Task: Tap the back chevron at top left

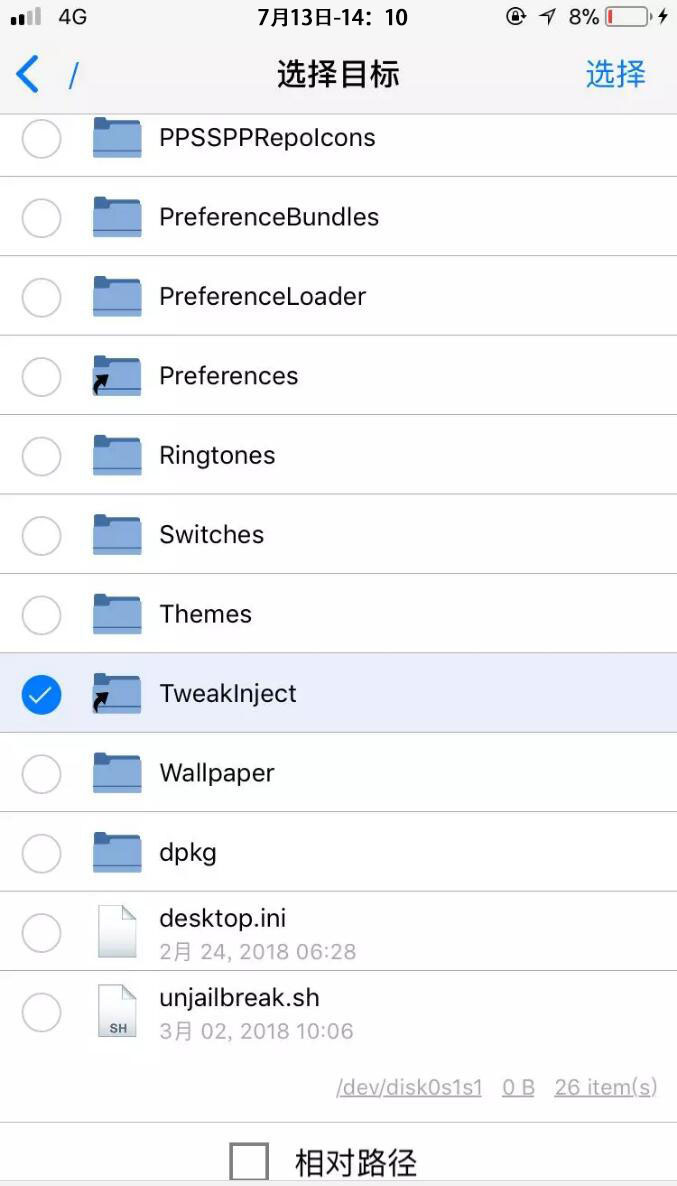Action: (x=27, y=74)
